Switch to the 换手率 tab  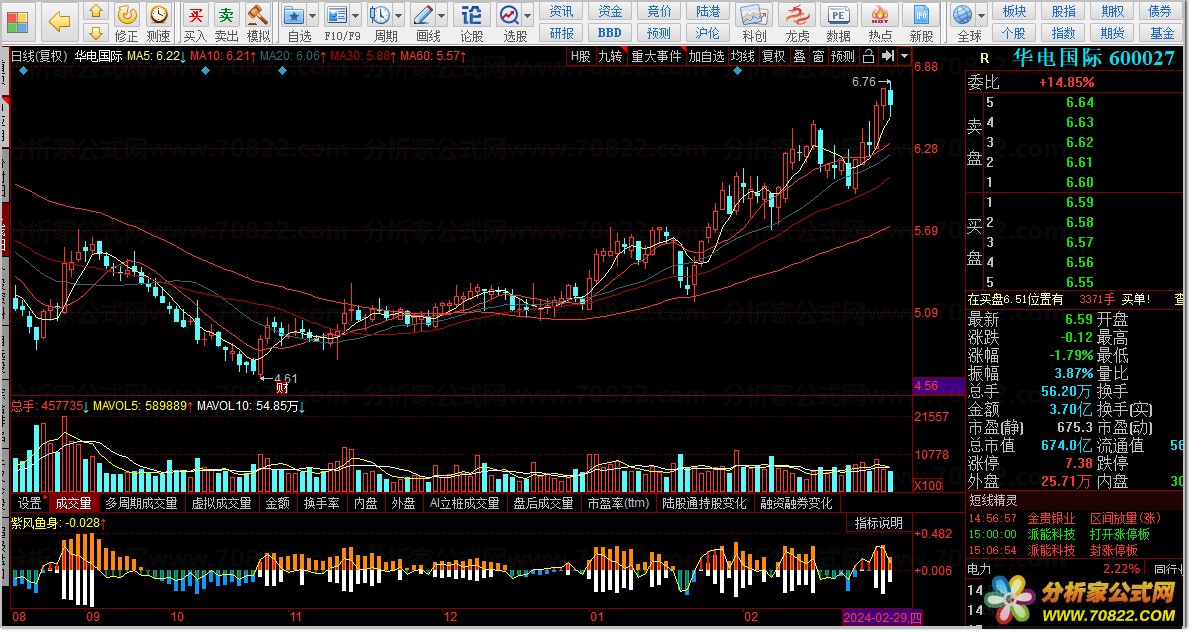point(322,503)
